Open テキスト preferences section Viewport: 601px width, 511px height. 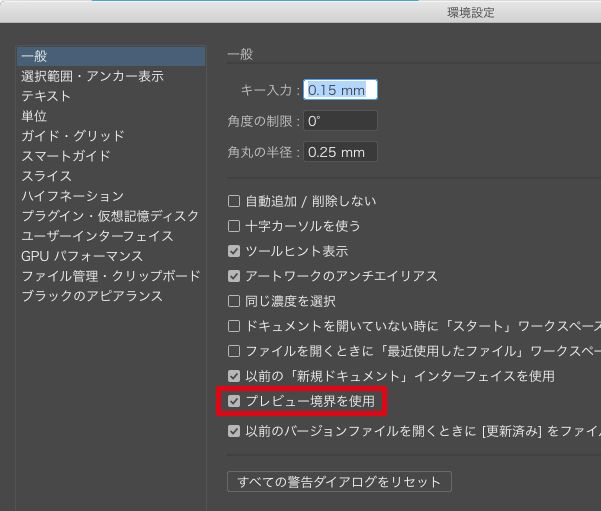click(46, 96)
